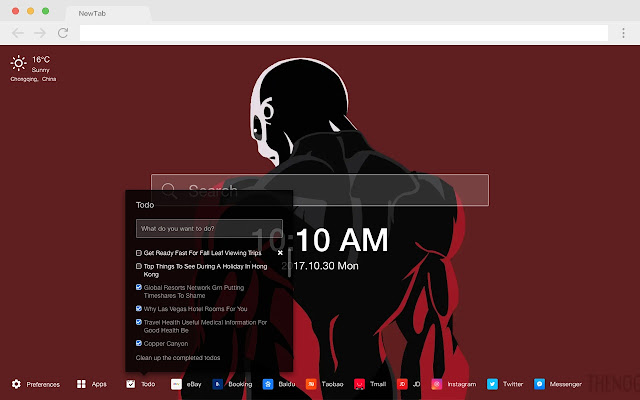This screenshot has width=640, height=400.
Task: Go back with browser back arrow
Action: (18, 33)
